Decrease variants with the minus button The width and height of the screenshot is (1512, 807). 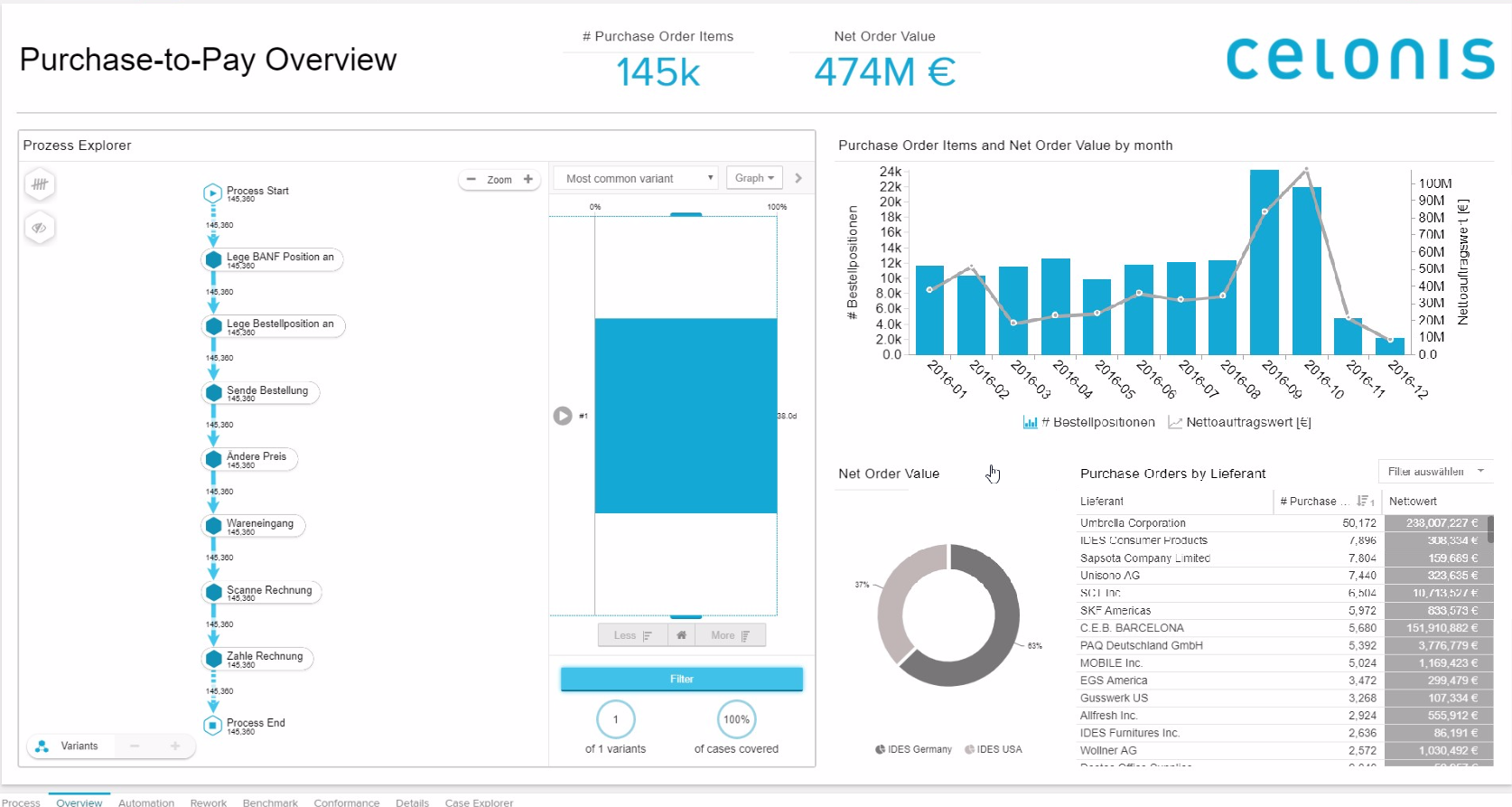click(135, 746)
